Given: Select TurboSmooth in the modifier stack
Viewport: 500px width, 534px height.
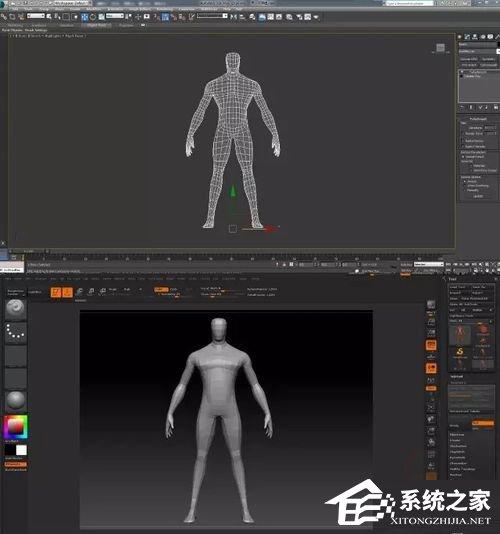Looking at the screenshot, I should tap(478, 72).
